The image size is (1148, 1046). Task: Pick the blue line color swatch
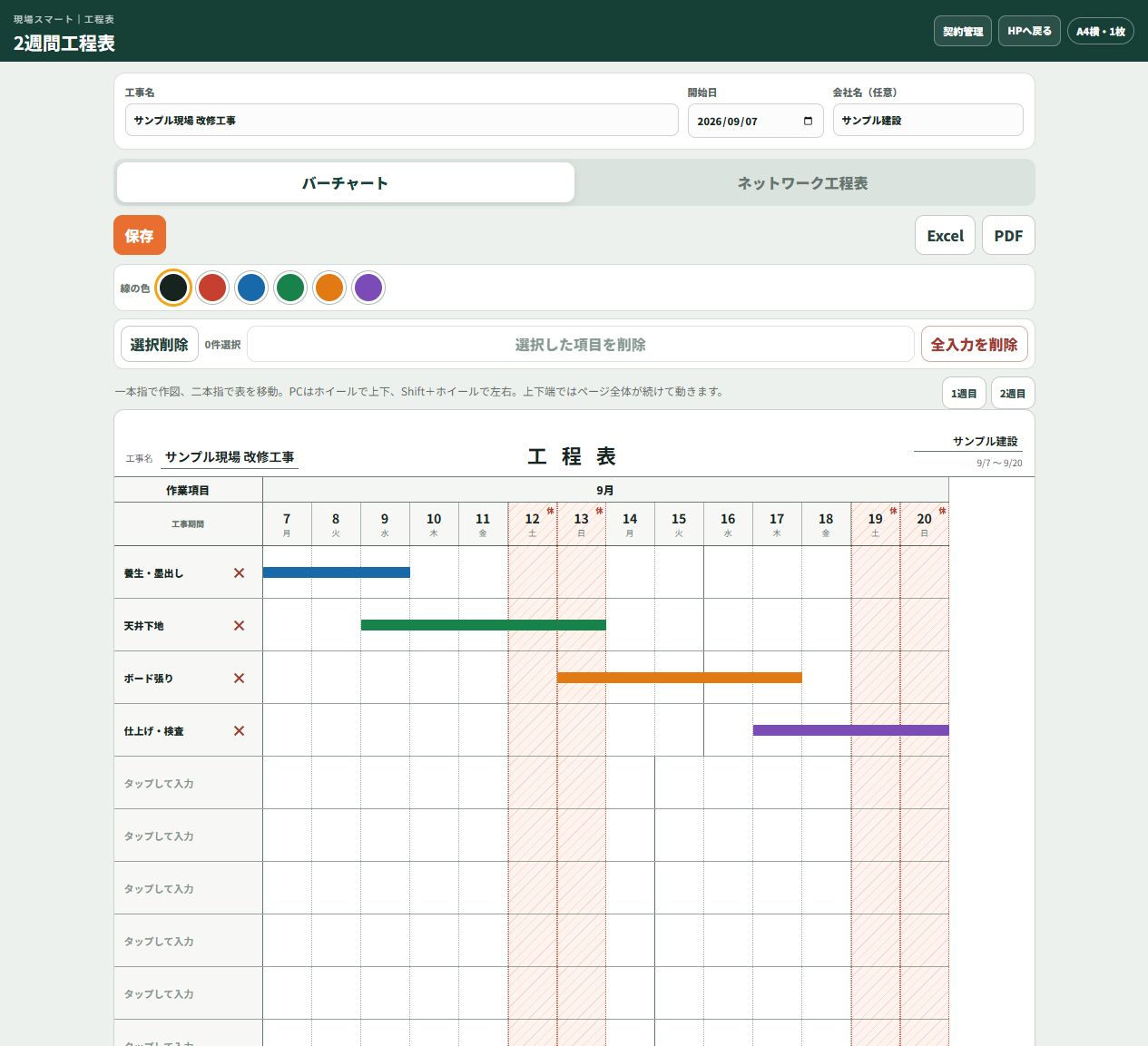coord(251,288)
